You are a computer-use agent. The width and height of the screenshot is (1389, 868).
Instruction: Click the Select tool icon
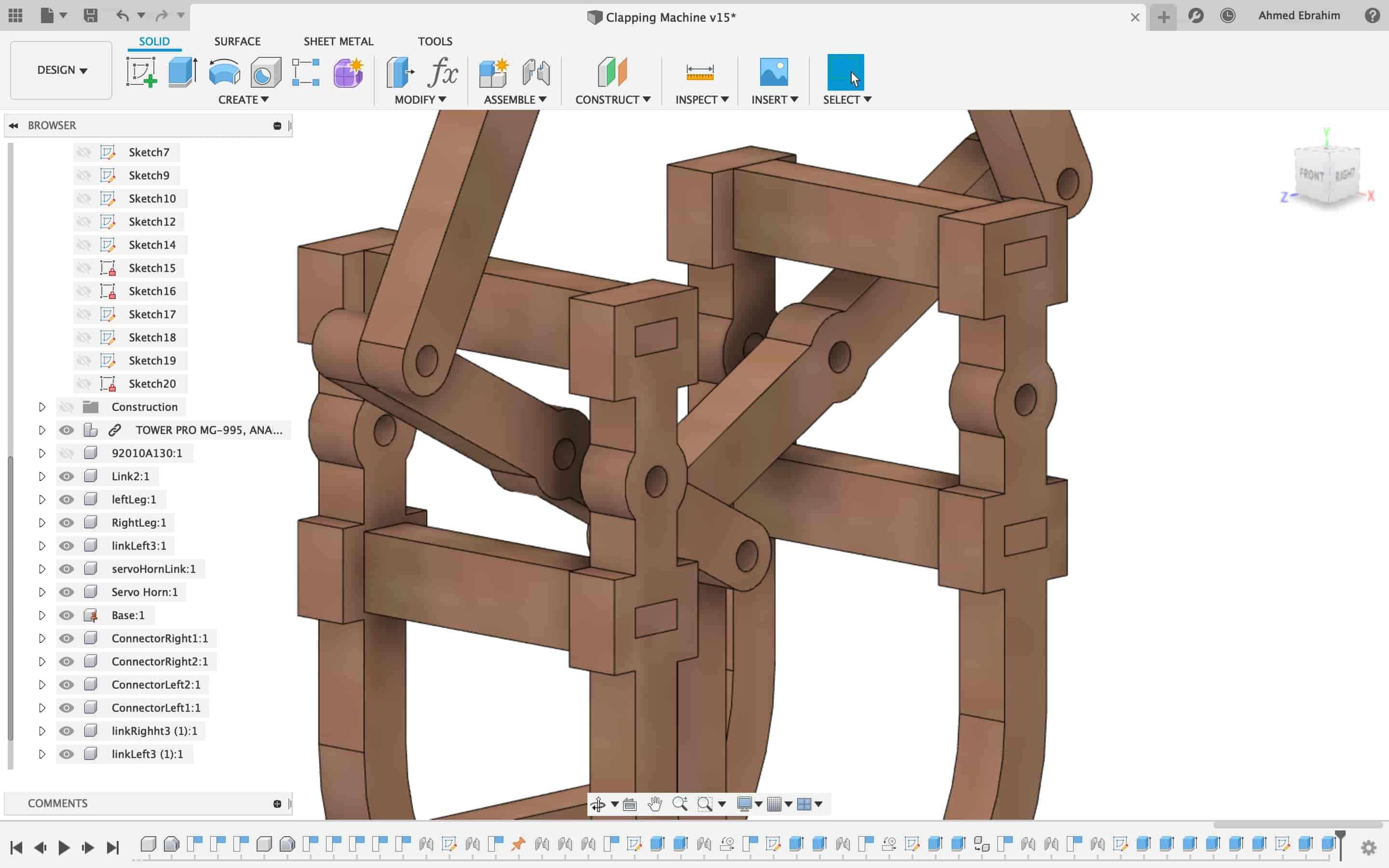click(x=845, y=72)
